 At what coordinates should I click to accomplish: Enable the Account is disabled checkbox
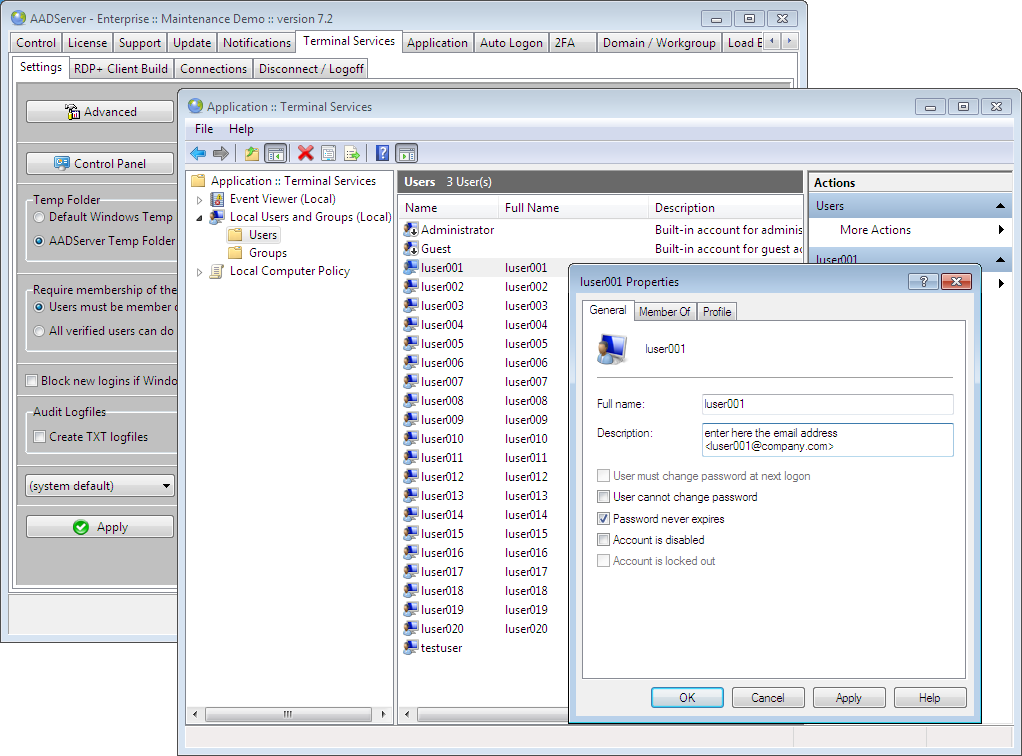click(x=603, y=540)
